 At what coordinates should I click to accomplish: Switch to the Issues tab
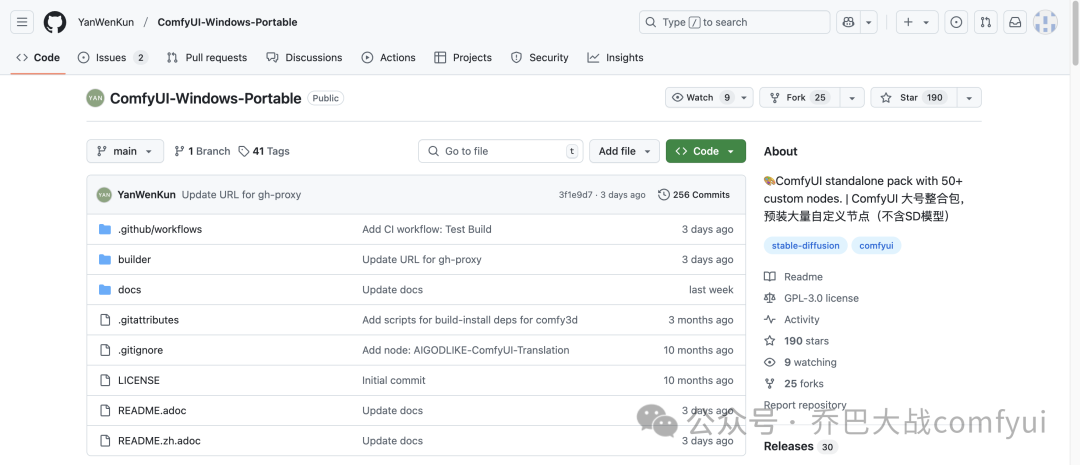click(112, 58)
